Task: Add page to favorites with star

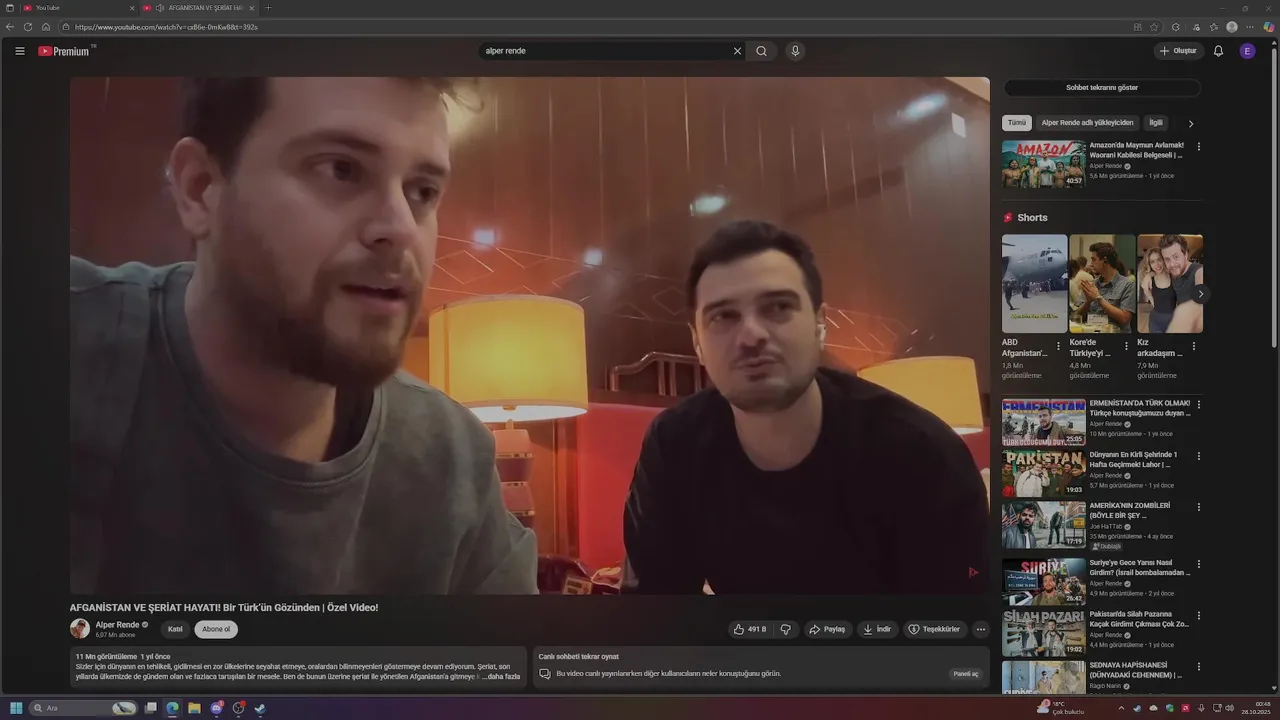Action: coord(1154,27)
